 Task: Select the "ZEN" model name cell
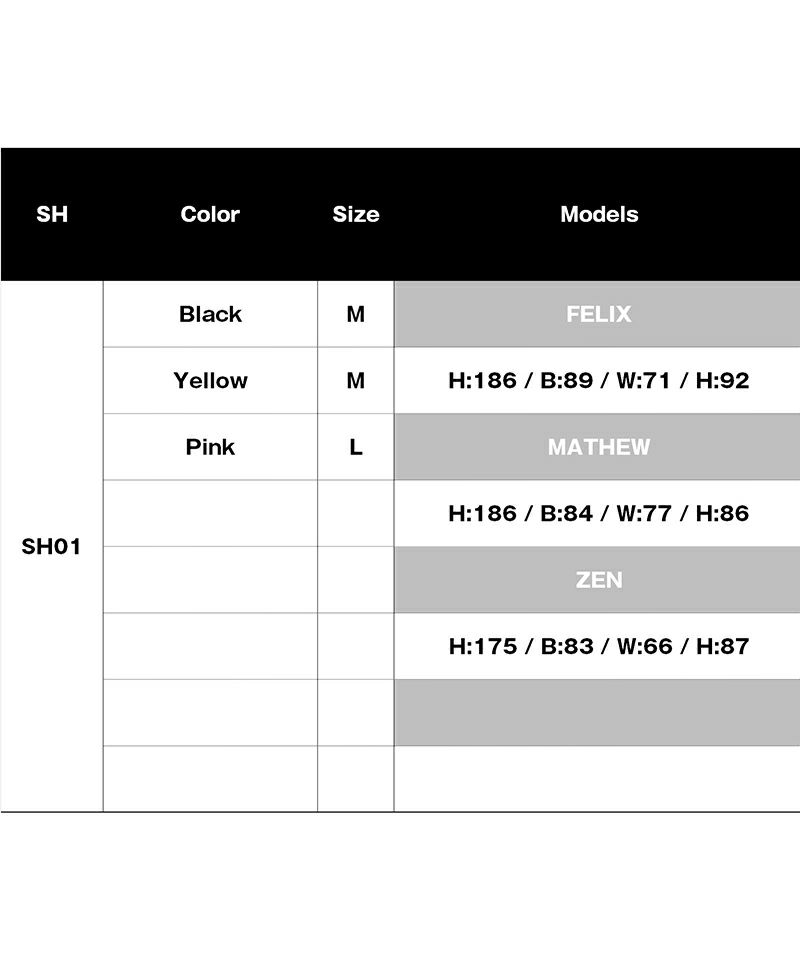(598, 580)
